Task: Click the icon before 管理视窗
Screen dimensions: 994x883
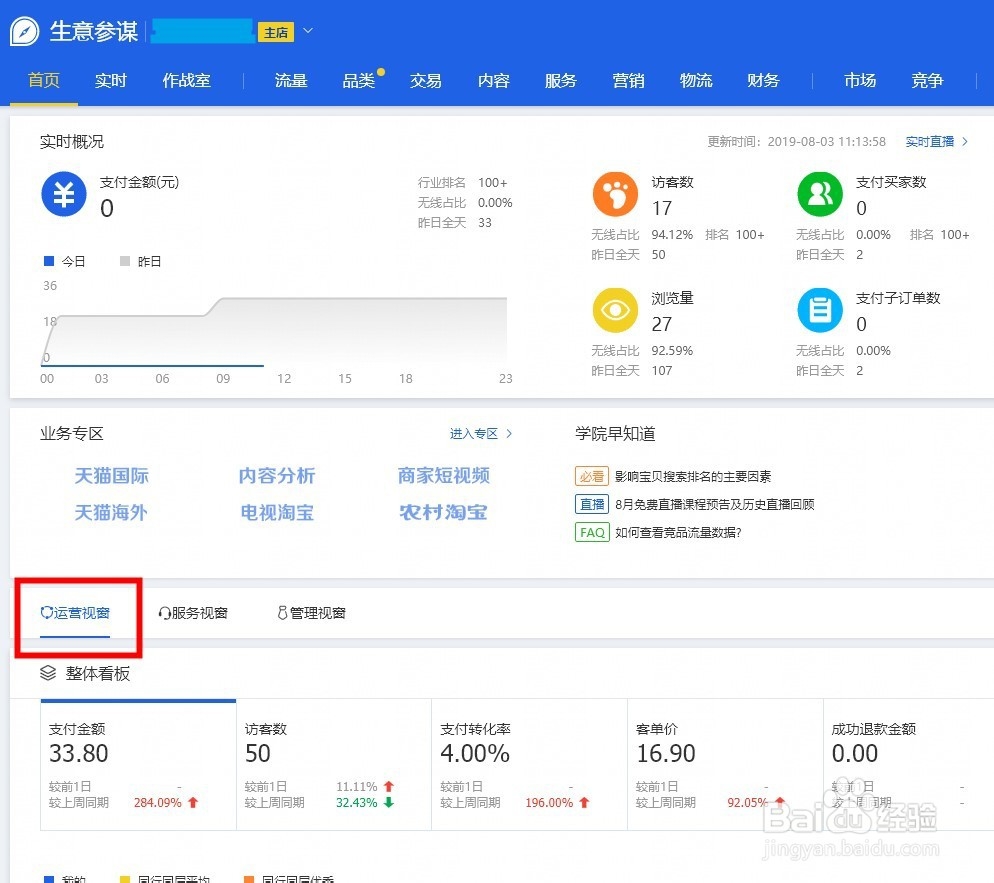Action: pyautogui.click(x=282, y=612)
